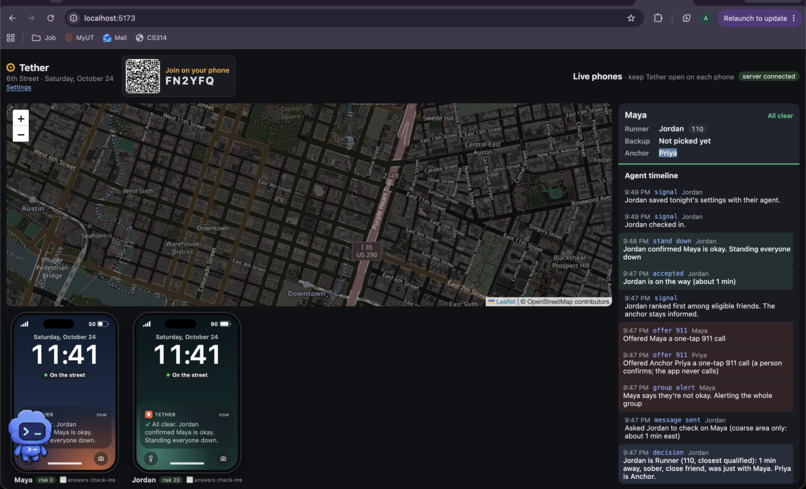Tap flashlight on Jordan's phone lock screen

pos(151,458)
